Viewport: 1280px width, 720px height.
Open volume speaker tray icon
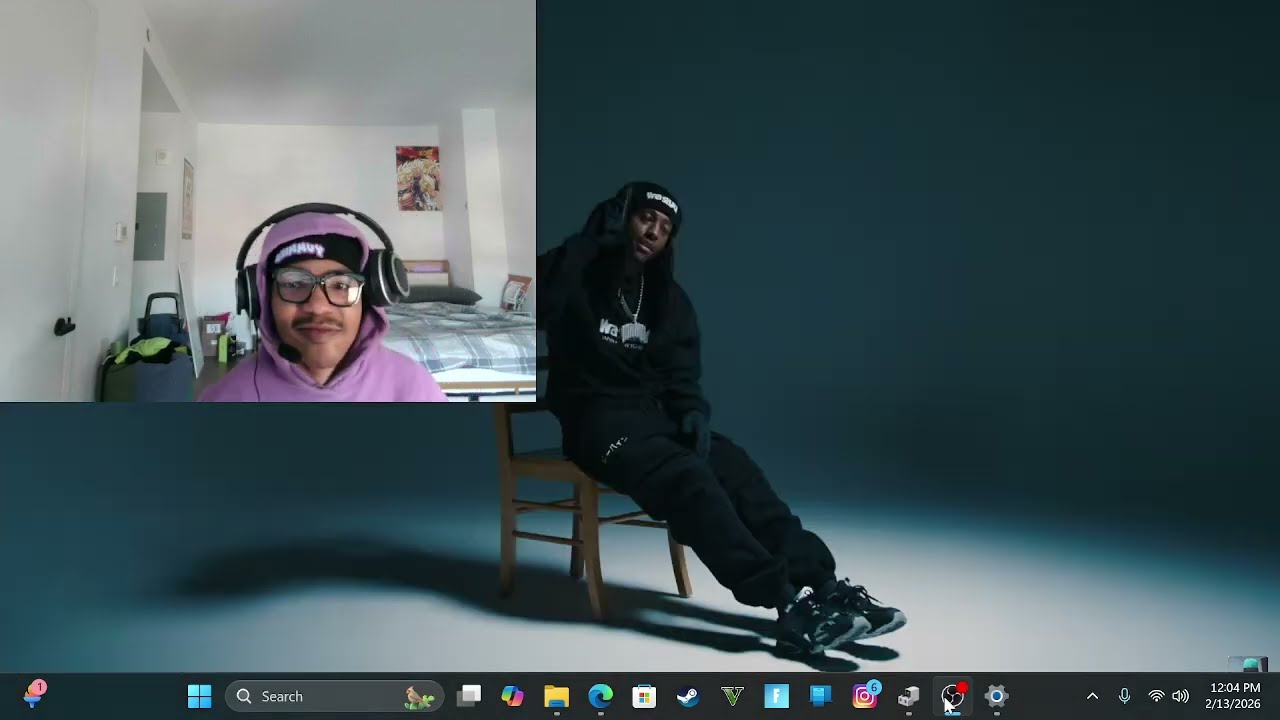pyautogui.click(x=1180, y=696)
